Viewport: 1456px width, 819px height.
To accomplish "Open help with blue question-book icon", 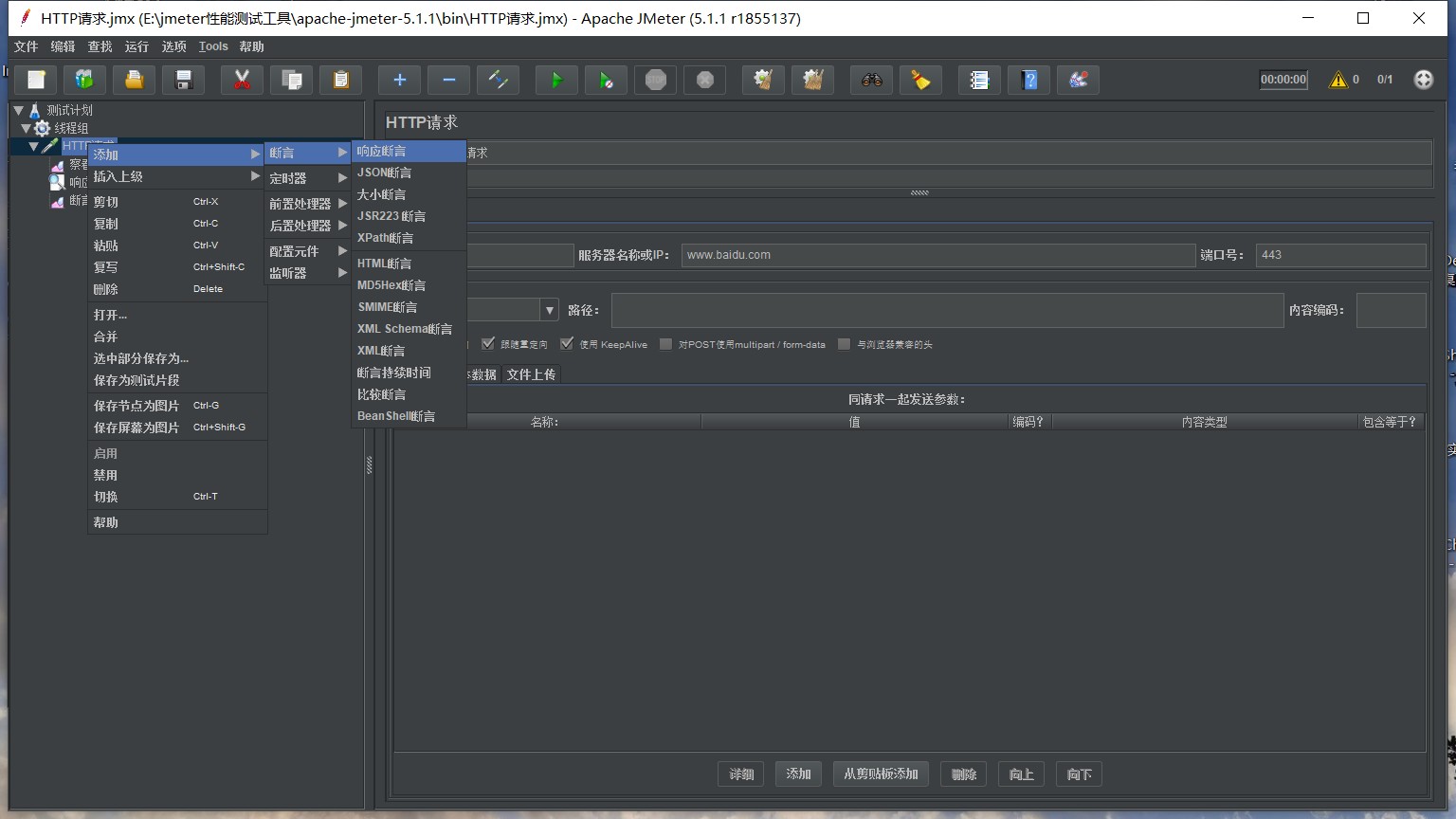I will tap(1028, 81).
